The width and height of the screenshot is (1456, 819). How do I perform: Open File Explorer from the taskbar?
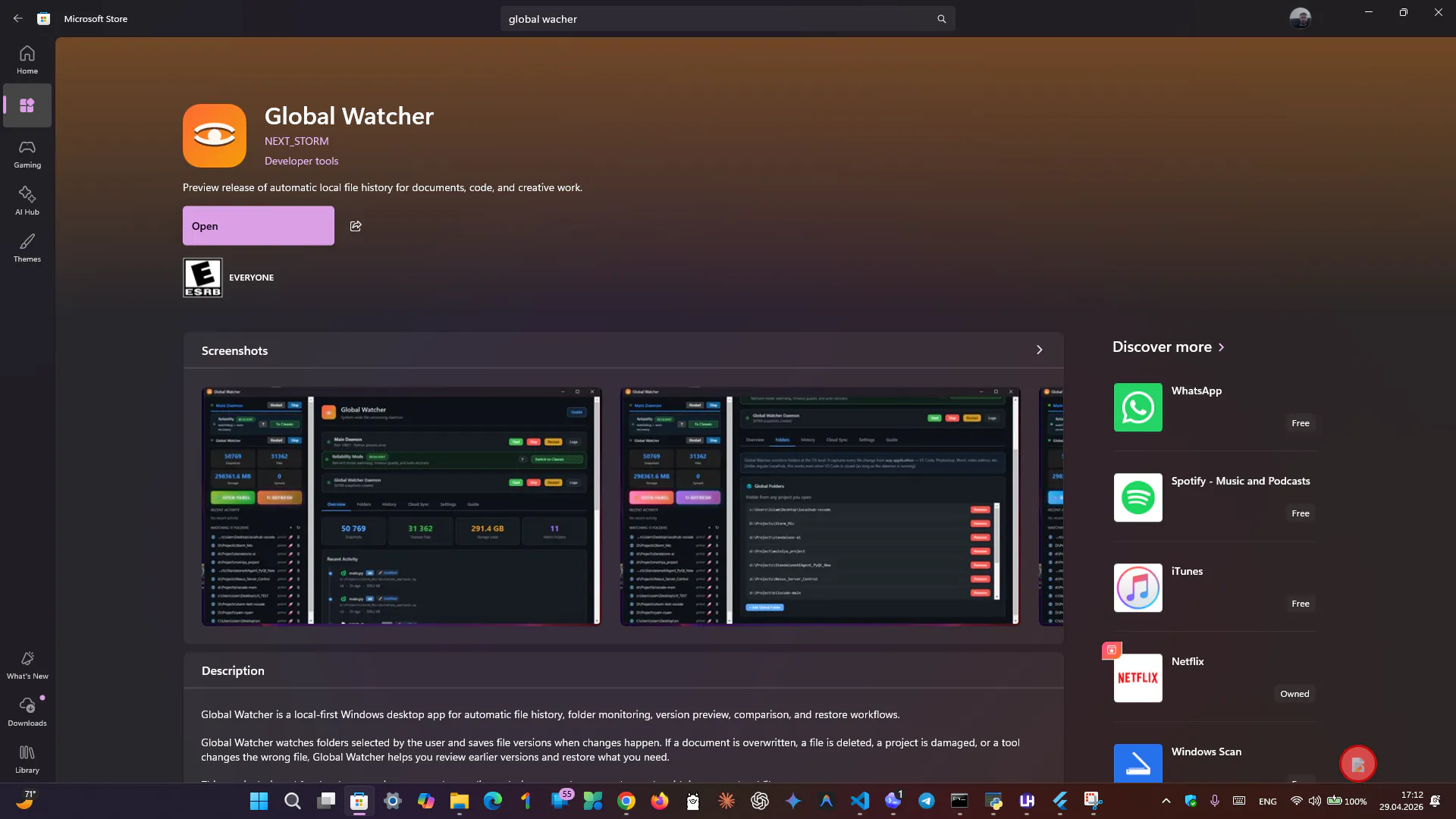460,801
